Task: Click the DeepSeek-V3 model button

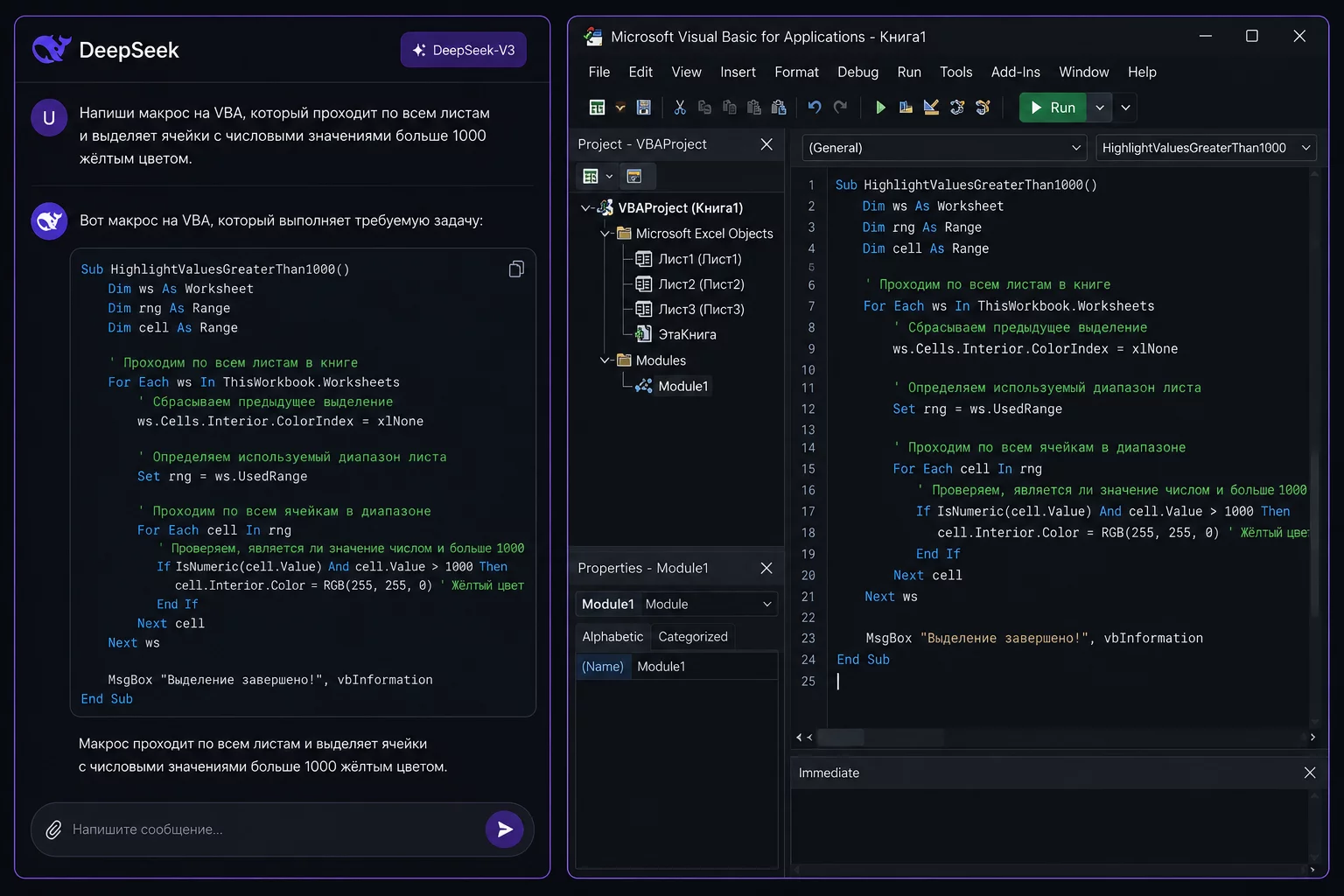Action: coord(464,50)
